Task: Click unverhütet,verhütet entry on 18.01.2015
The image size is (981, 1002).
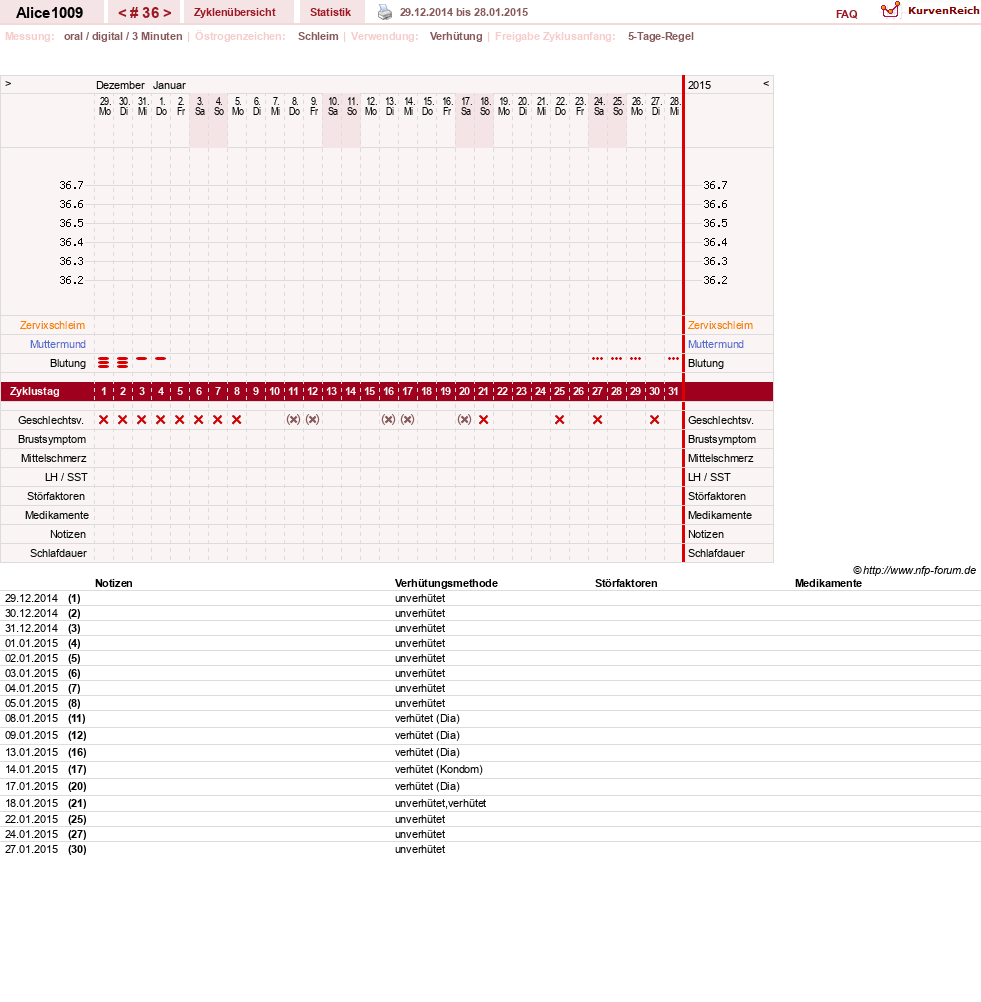Action: [440, 803]
